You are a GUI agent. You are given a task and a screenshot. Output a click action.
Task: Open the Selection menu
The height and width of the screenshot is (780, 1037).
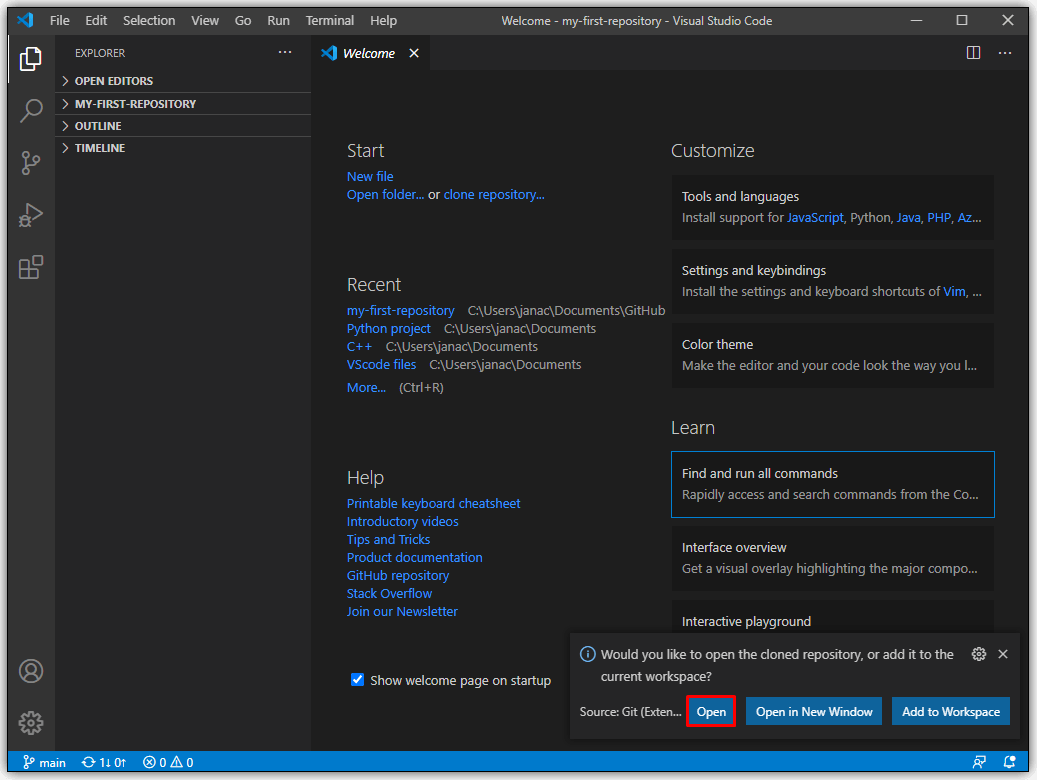149,21
